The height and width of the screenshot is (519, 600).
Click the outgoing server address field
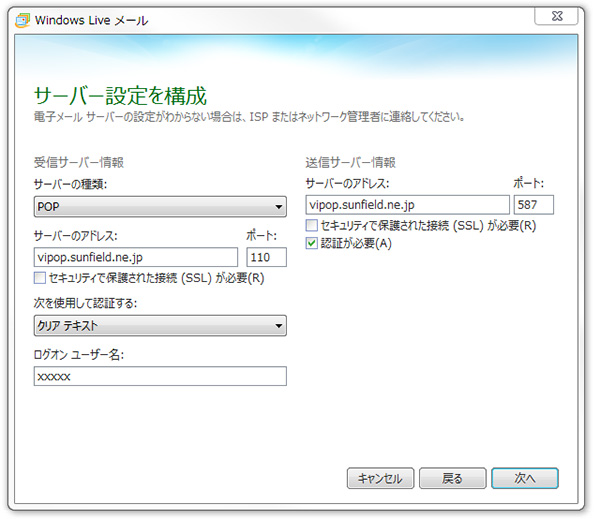(x=408, y=205)
